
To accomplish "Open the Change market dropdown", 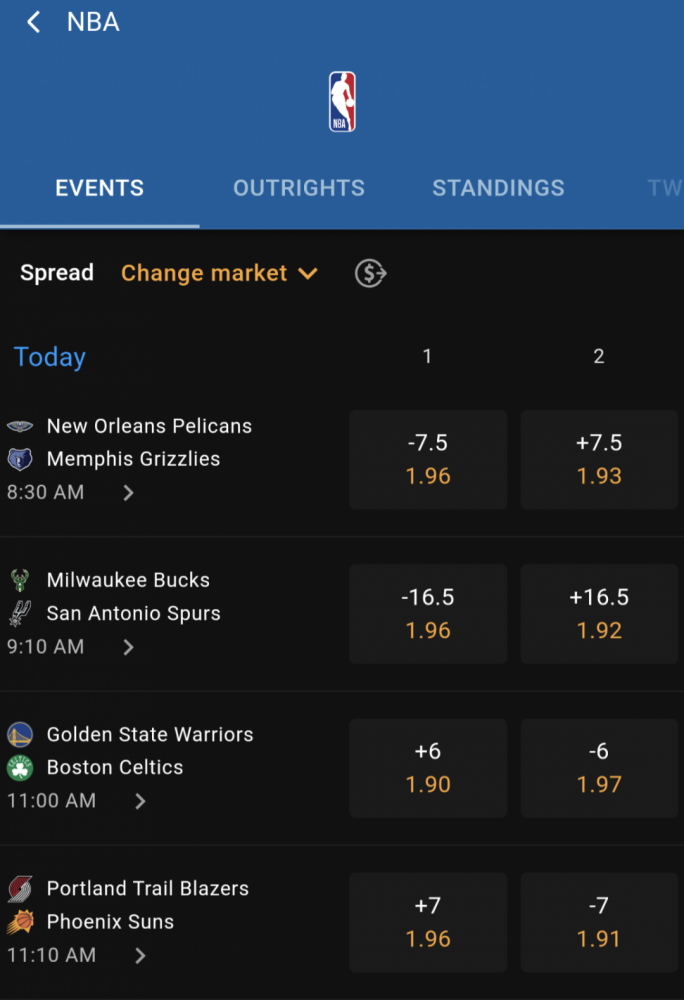I will (219, 274).
